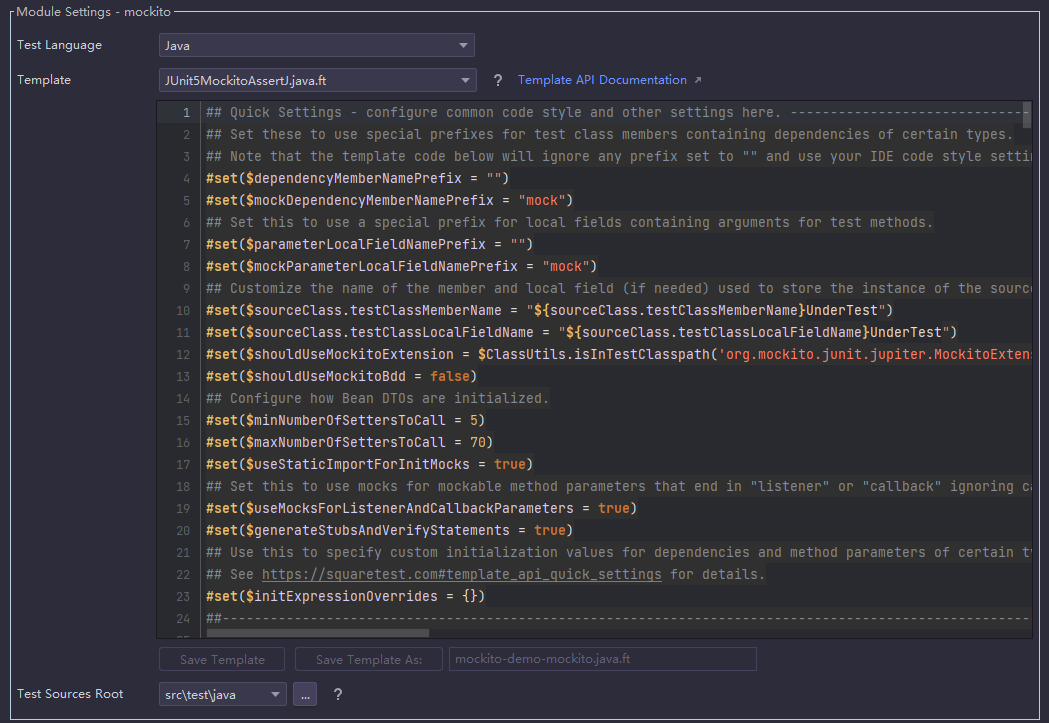This screenshot has width=1049, height=723.
Task: Click the $sourceClass.testClassLocalFieldName set line
Action: (x=581, y=332)
